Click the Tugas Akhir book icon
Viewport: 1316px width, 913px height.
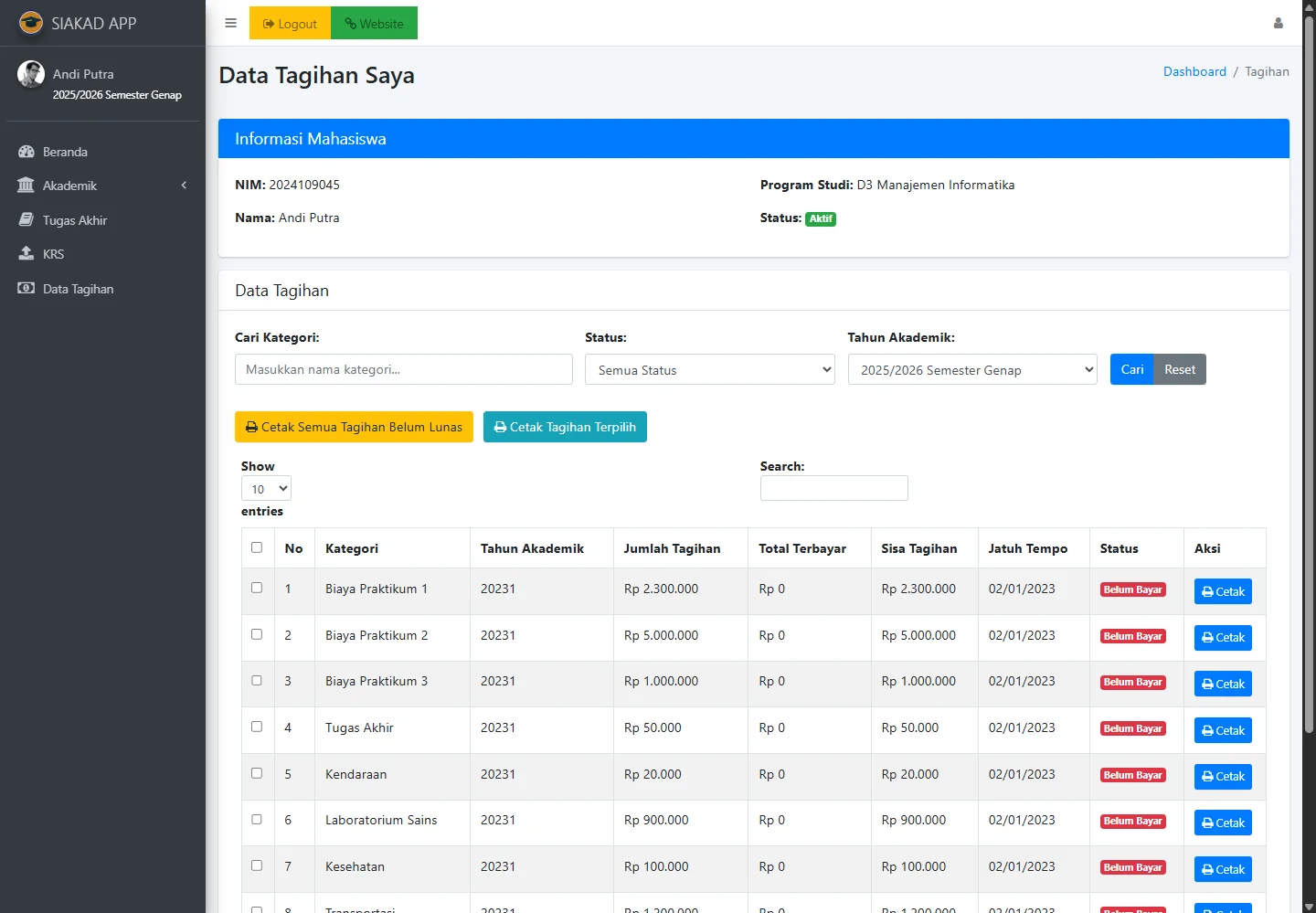pyautogui.click(x=27, y=220)
